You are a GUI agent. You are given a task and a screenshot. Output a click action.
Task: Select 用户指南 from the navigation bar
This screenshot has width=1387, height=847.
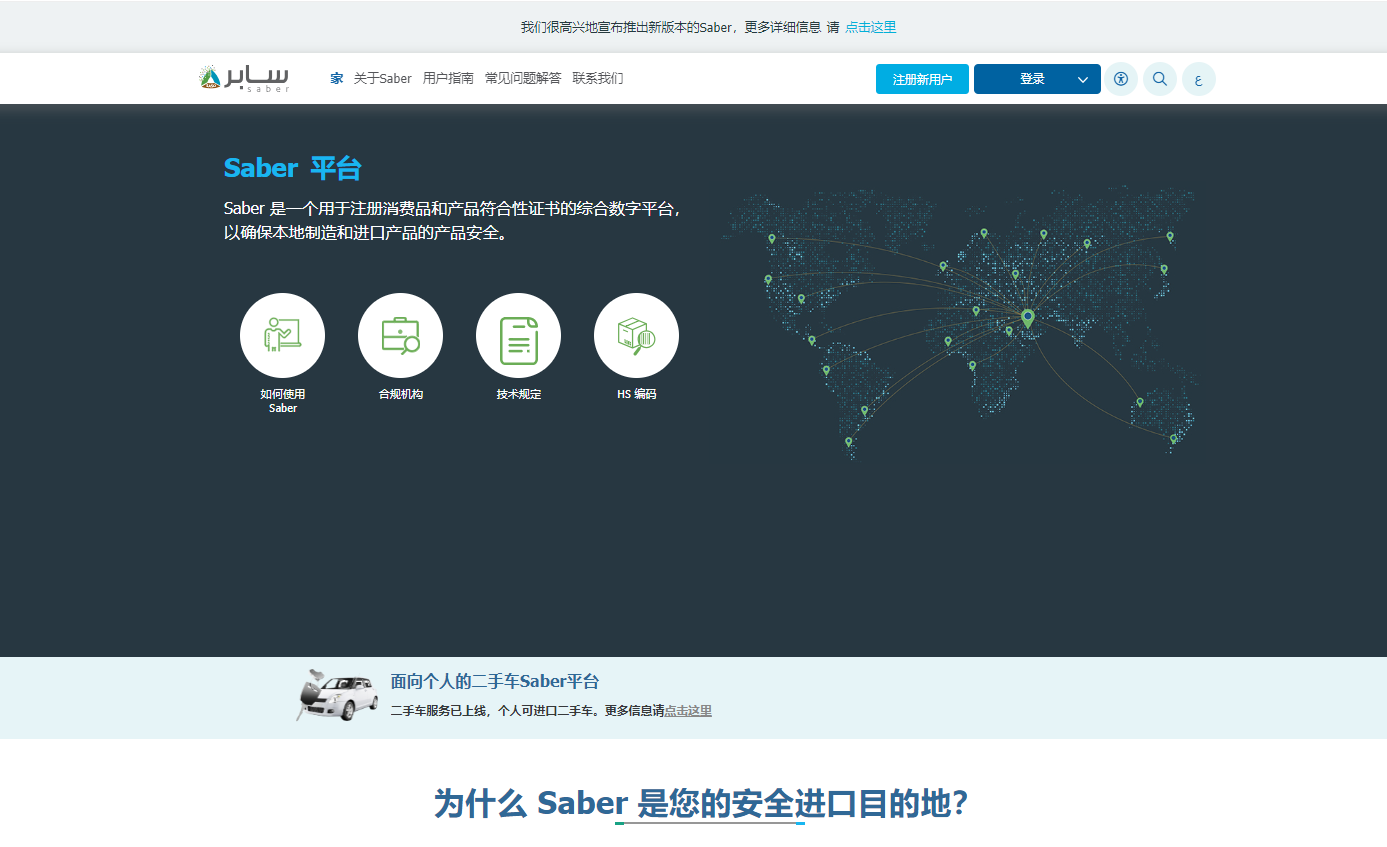click(447, 78)
